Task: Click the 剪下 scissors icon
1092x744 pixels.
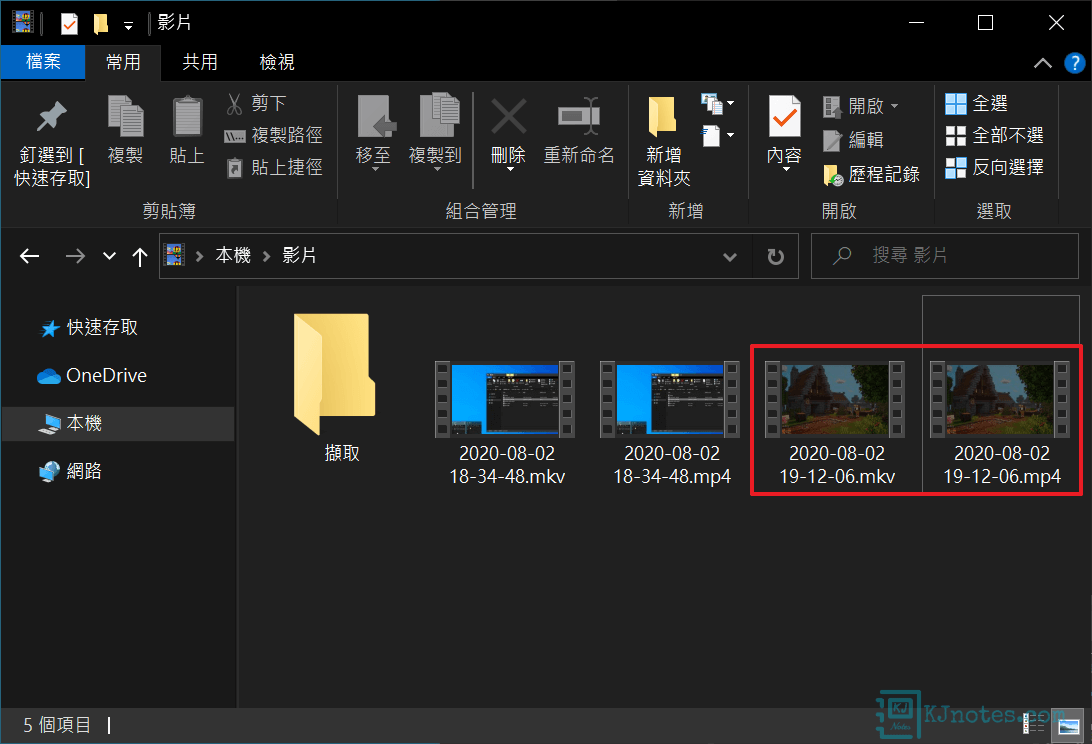Action: point(235,103)
